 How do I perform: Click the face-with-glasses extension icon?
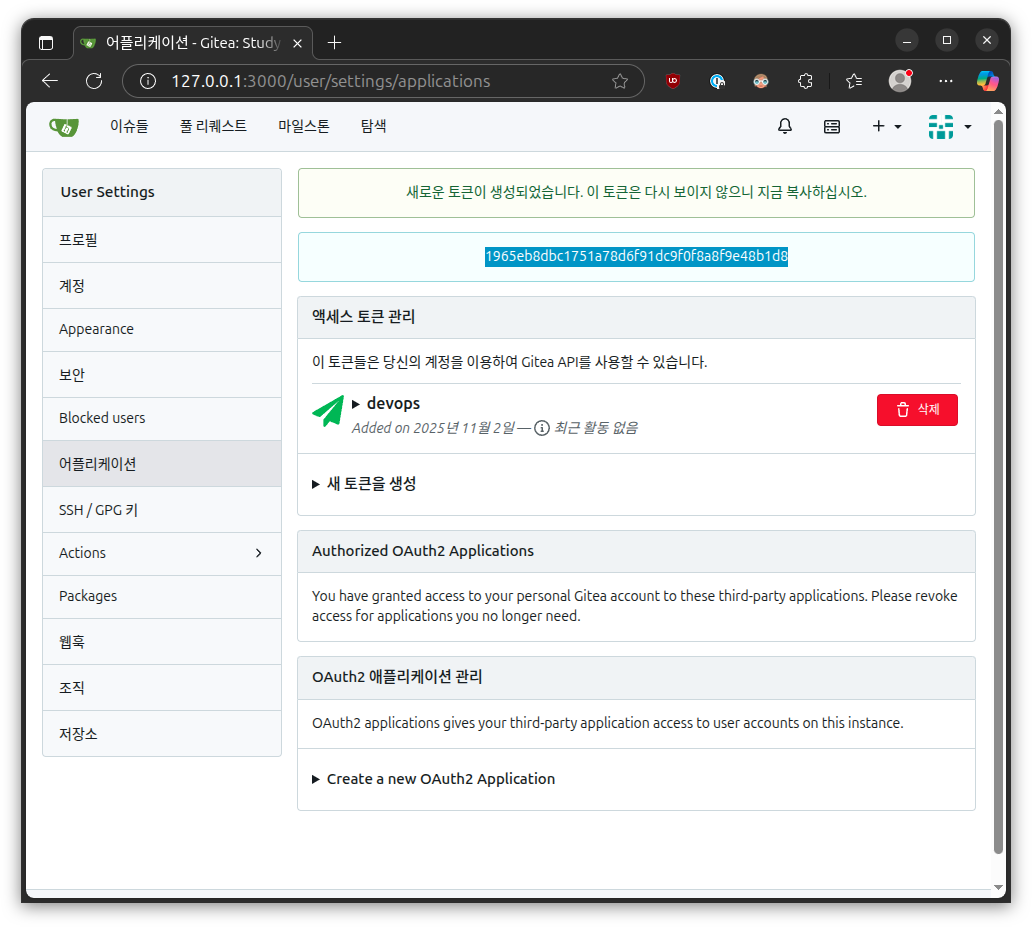[761, 81]
